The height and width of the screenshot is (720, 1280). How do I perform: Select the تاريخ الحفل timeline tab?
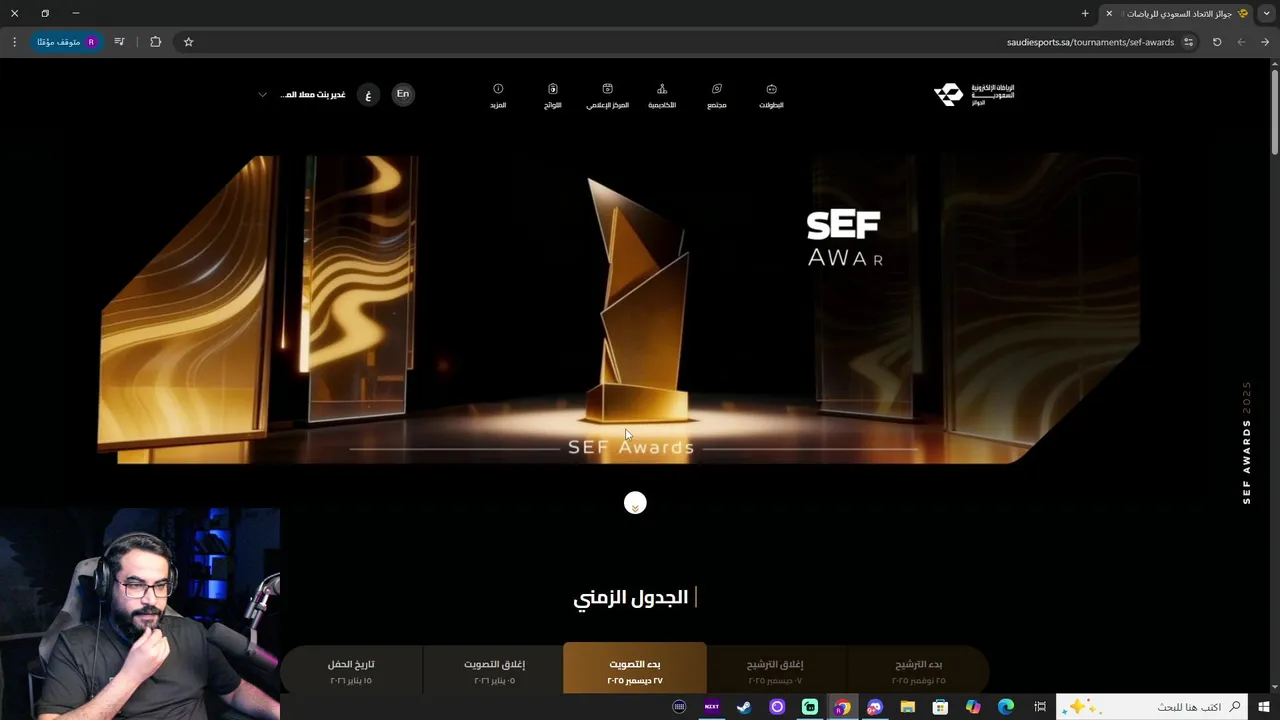click(x=351, y=669)
